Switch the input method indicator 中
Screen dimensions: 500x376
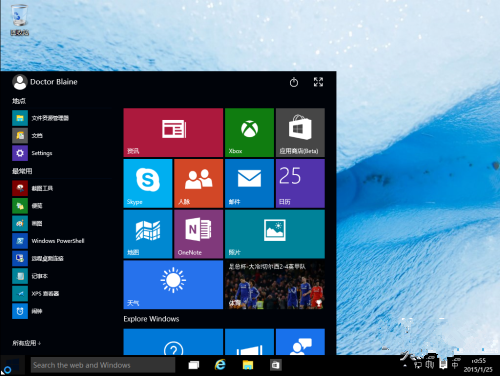click(455, 365)
